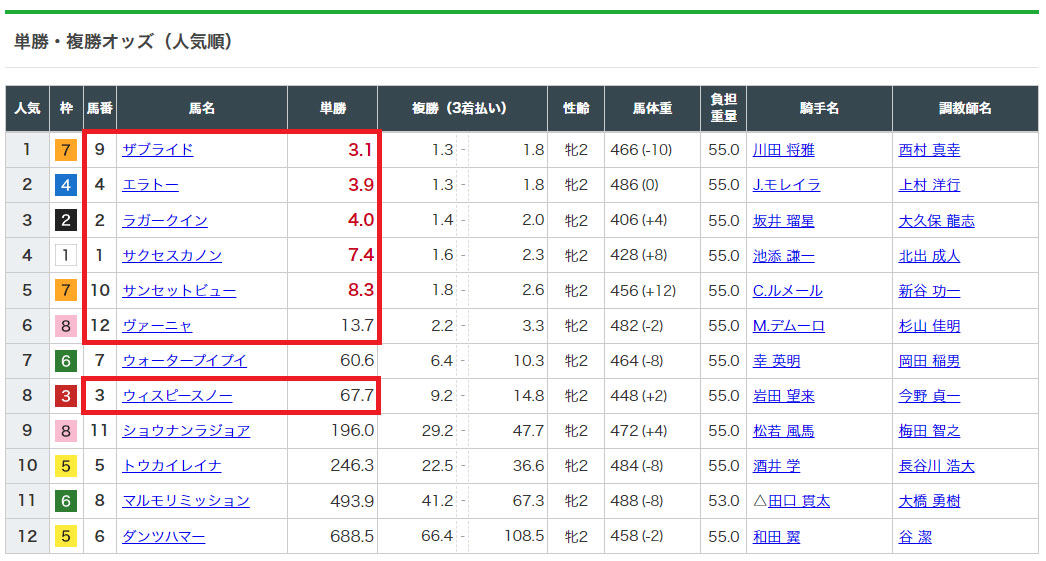Open trainer 大久保 龍志 page
The image size is (1046, 561).
[x=935, y=220]
